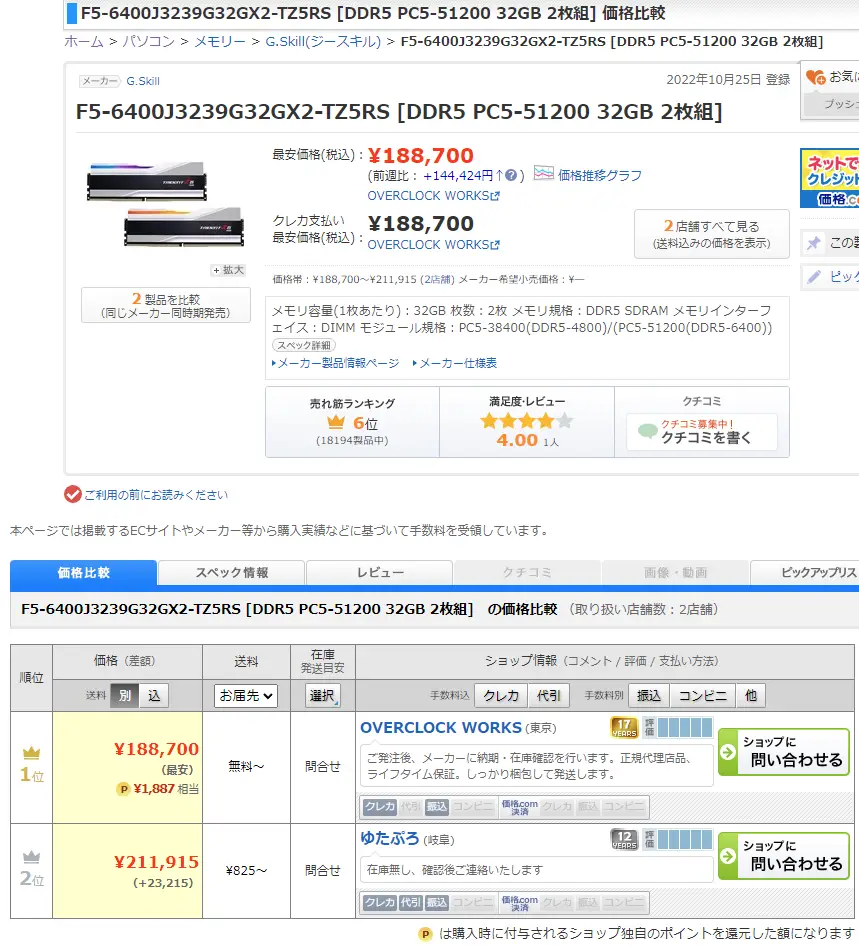Click the four-star 満足度 rating

(x=526, y=421)
